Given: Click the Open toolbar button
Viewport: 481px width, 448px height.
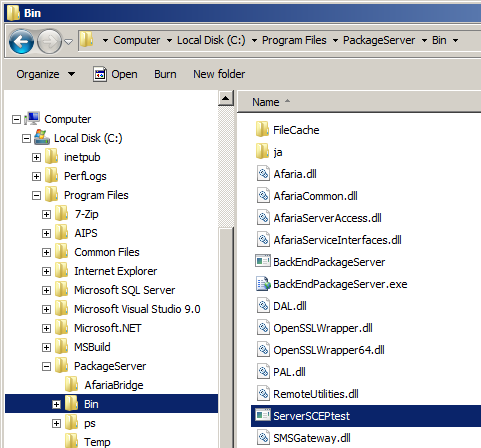Looking at the screenshot, I should (115, 74).
